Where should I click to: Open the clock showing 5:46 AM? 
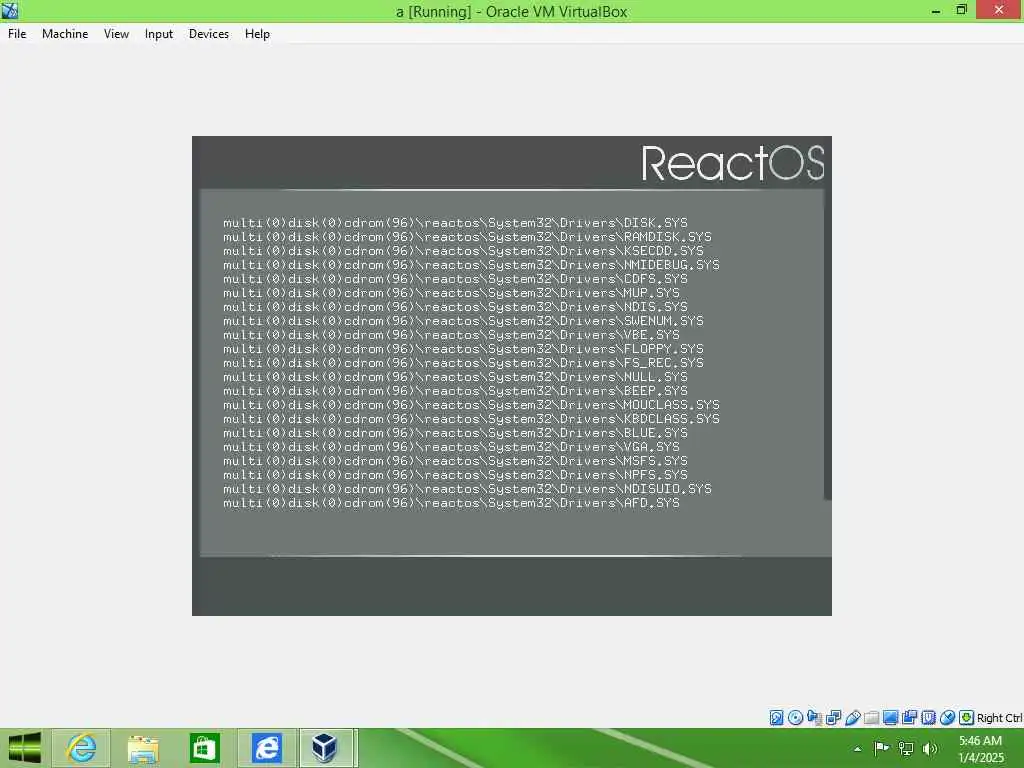(x=980, y=748)
